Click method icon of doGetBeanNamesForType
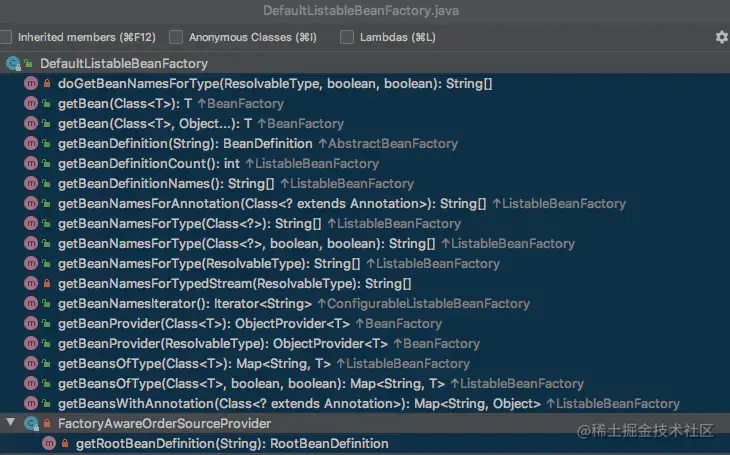730x455 pixels. tap(31, 83)
